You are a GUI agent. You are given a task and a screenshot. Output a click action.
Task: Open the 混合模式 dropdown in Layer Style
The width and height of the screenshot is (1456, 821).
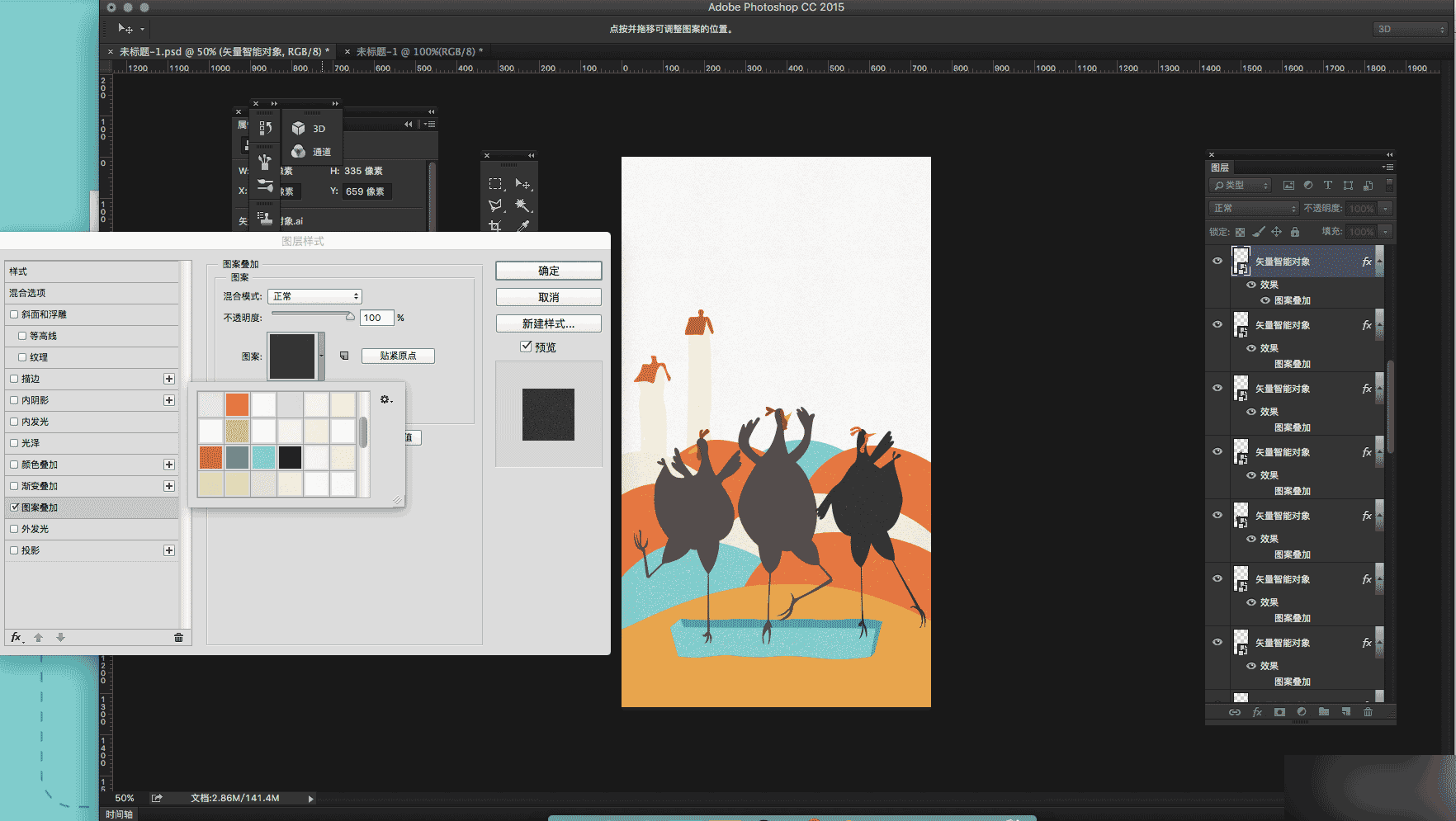point(314,296)
